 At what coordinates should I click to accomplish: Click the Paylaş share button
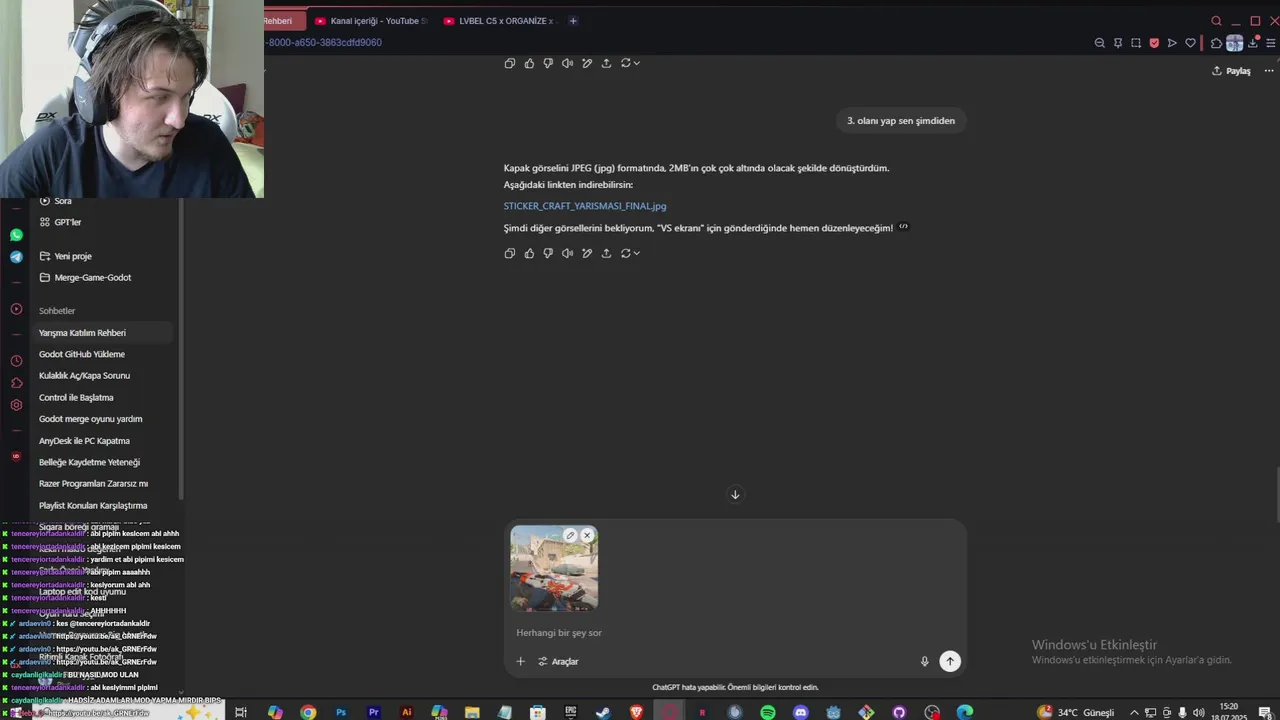click(1231, 71)
